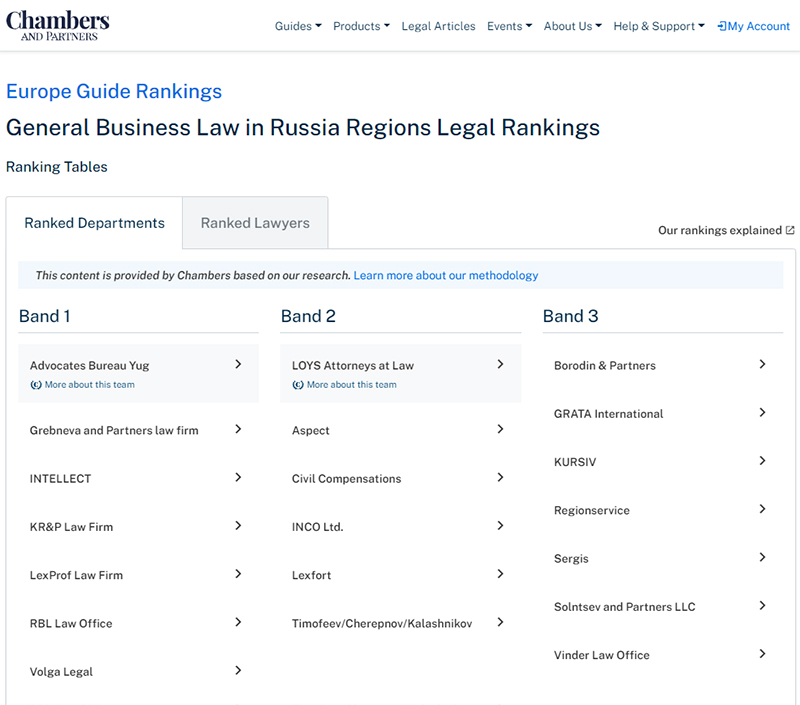This screenshot has height=705, width=800.
Task: Click the chevron next to Advocates Bureau Yug
Action: click(x=238, y=364)
